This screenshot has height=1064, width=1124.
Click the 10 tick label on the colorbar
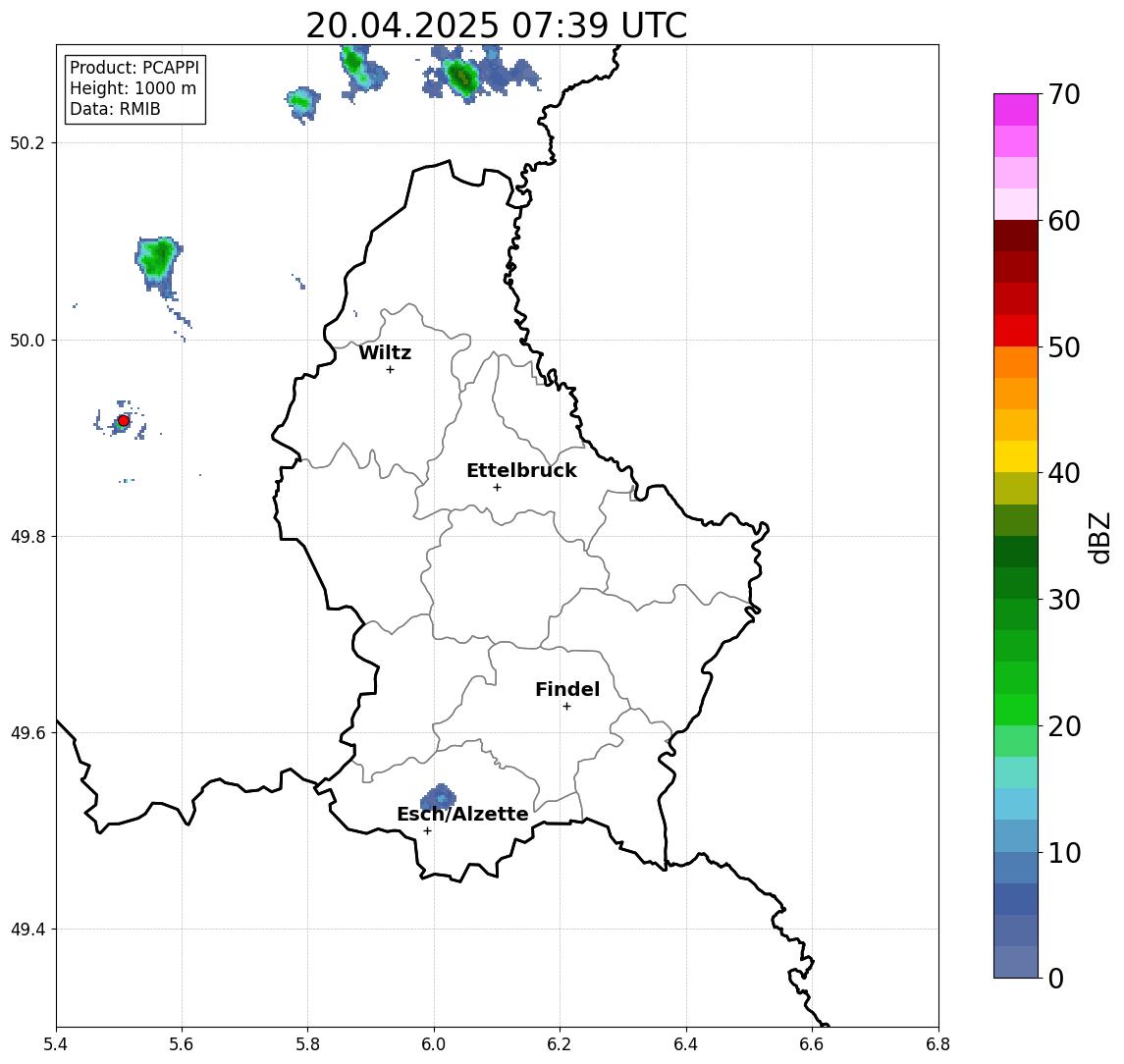1063,852
